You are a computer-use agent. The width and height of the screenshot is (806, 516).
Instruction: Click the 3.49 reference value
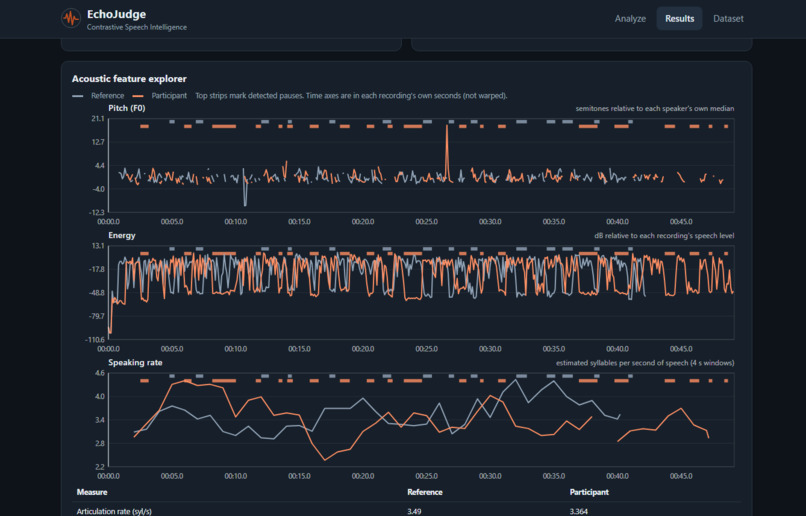pyautogui.click(x=414, y=511)
